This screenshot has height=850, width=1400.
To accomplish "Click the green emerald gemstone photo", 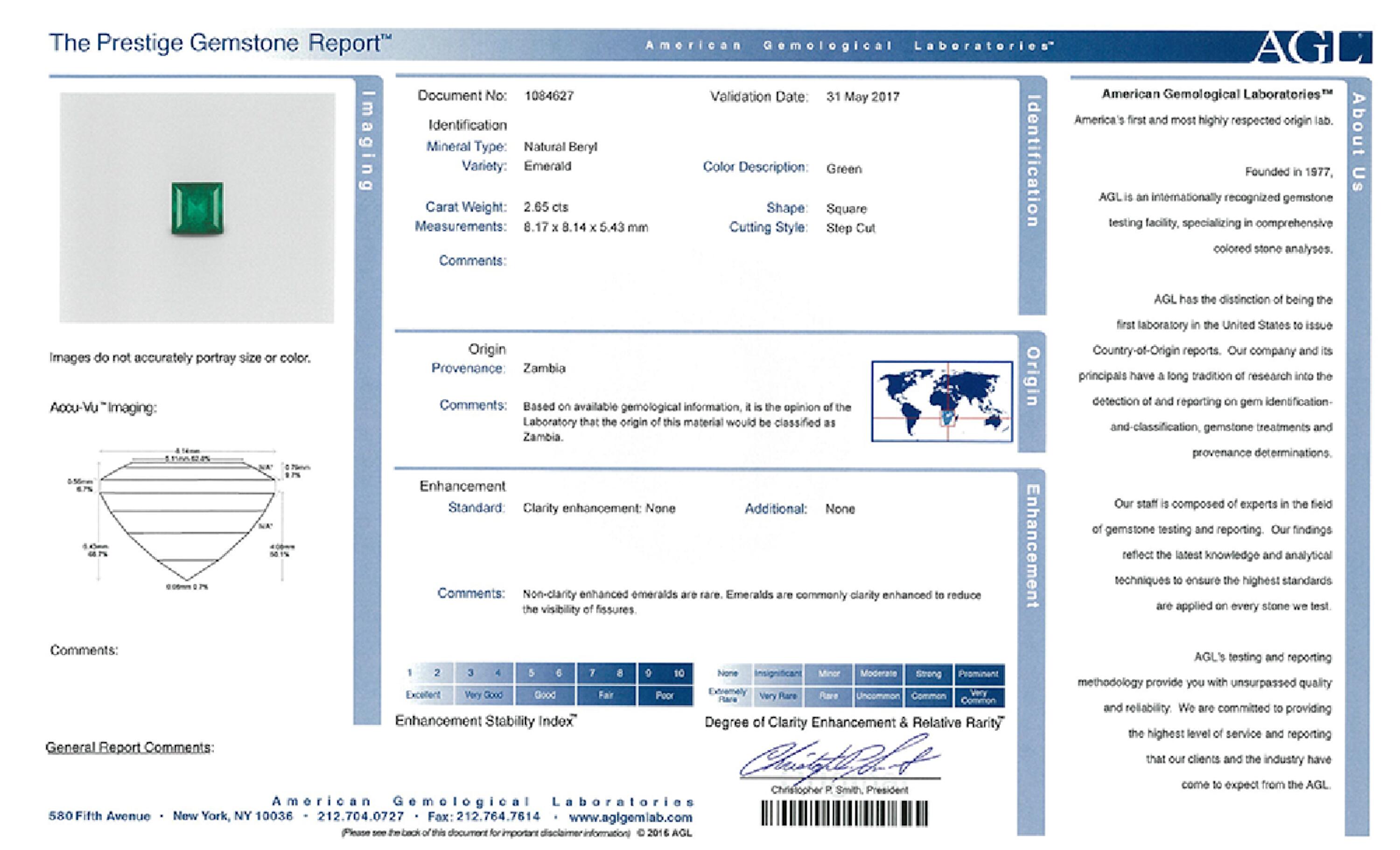I will coord(197,208).
